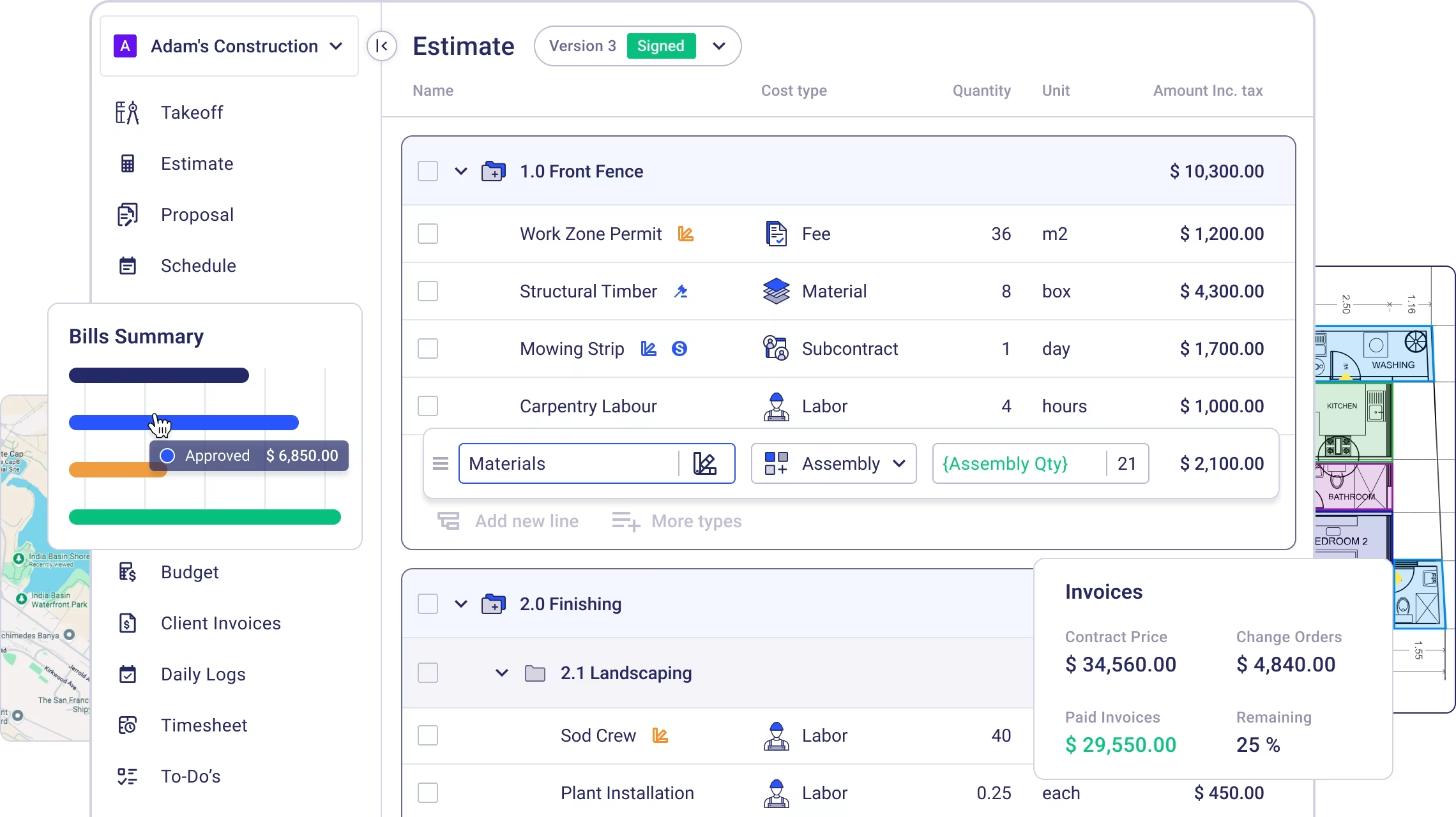
Task: Click the Schedule calendar icon
Action: pyautogui.click(x=128, y=266)
